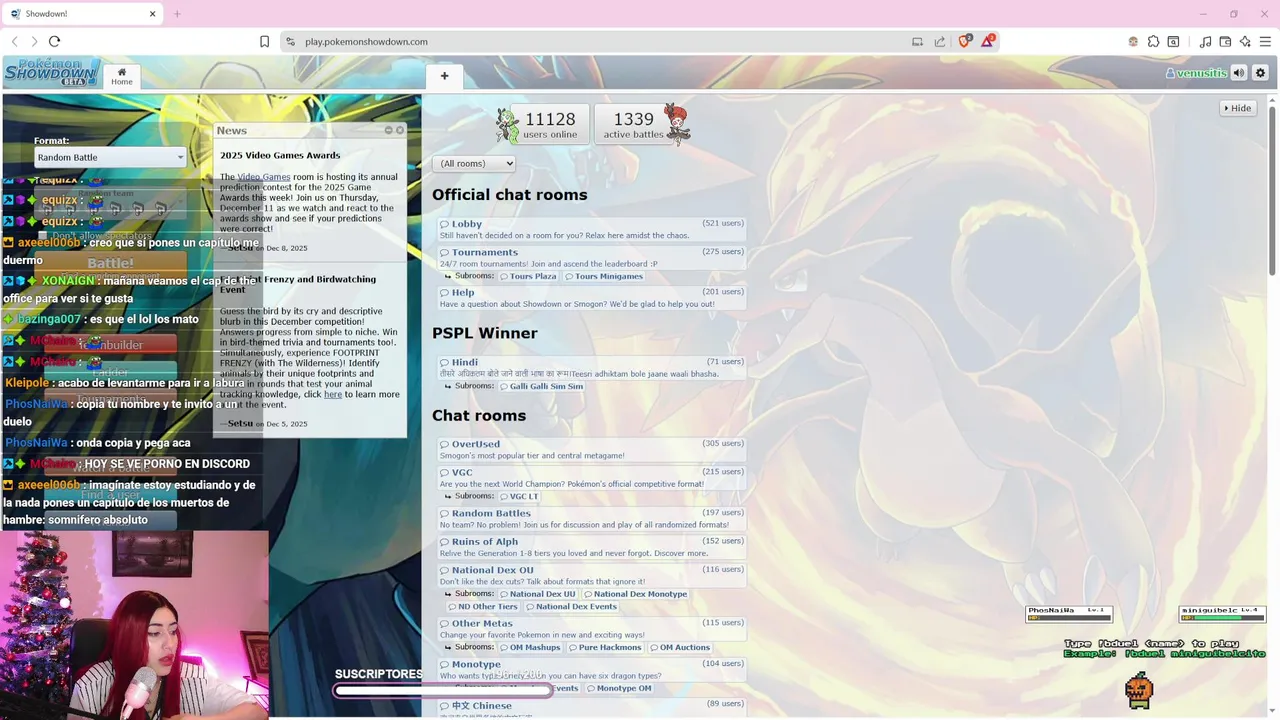The image size is (1280, 720).
Task: Open the National Dex Monotype subroom
Action: [636, 594]
